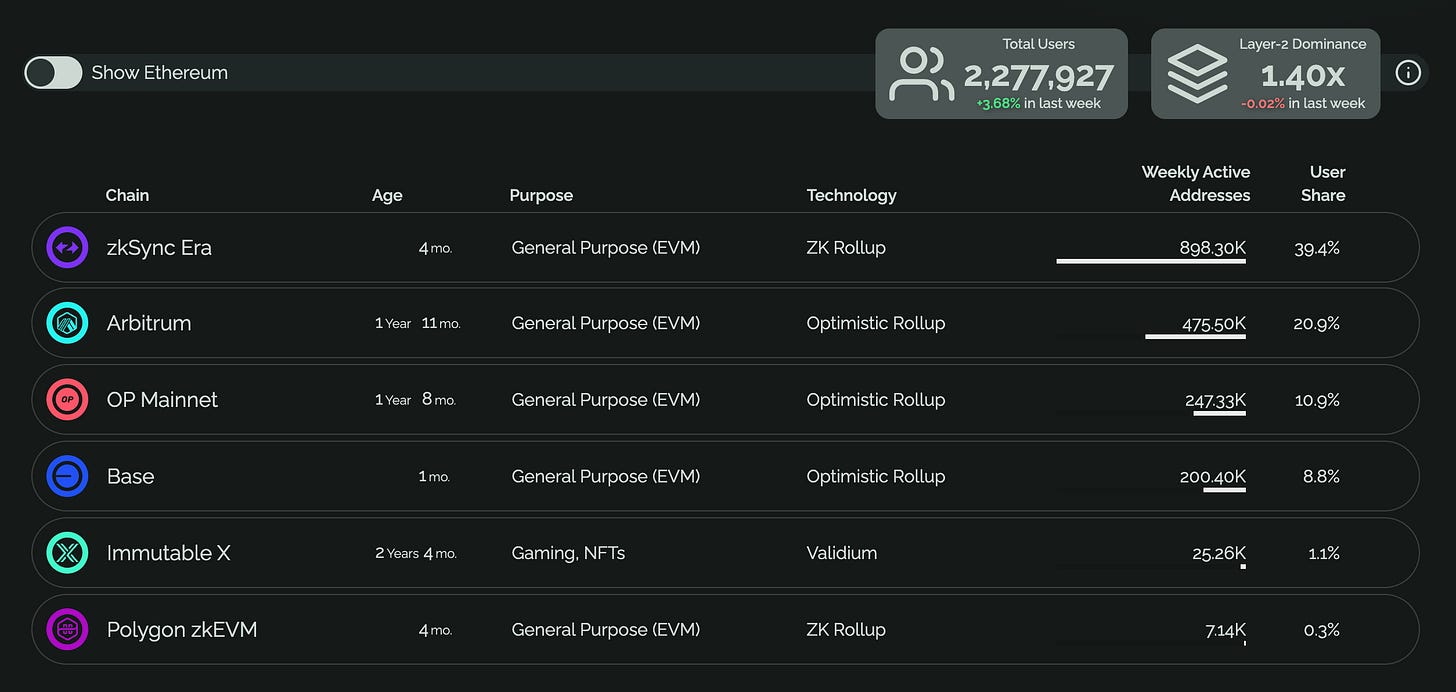Click Immutable X's Validium technology
The height and width of the screenshot is (692, 1456).
pyautogui.click(x=842, y=553)
